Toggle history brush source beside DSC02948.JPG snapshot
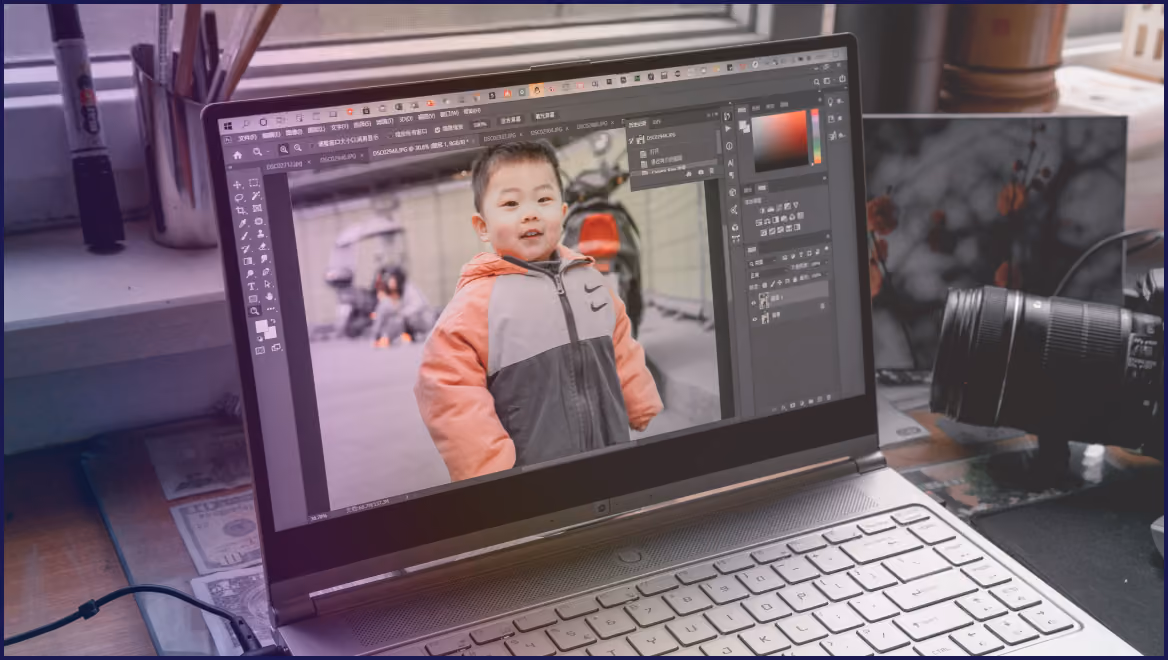Image resolution: width=1168 pixels, height=660 pixels. click(x=631, y=141)
